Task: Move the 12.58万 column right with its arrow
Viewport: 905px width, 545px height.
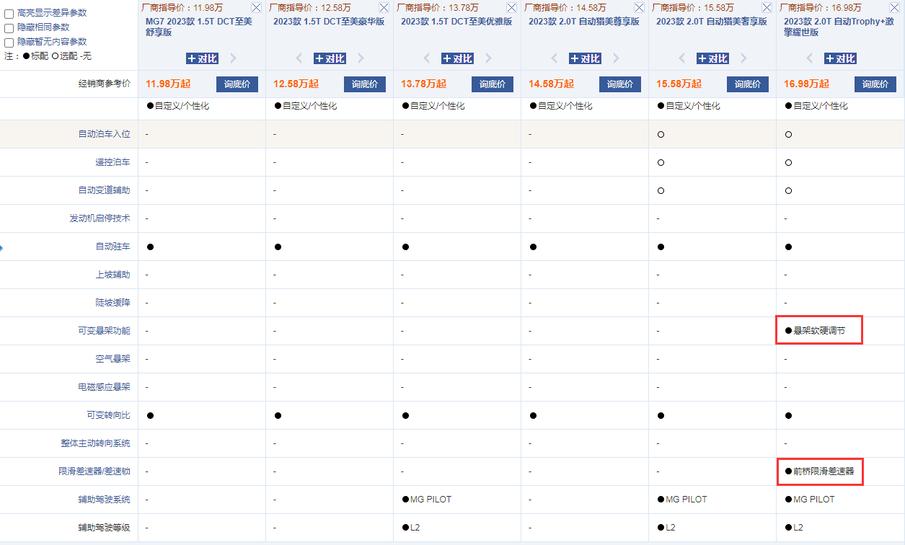Action: [361, 58]
